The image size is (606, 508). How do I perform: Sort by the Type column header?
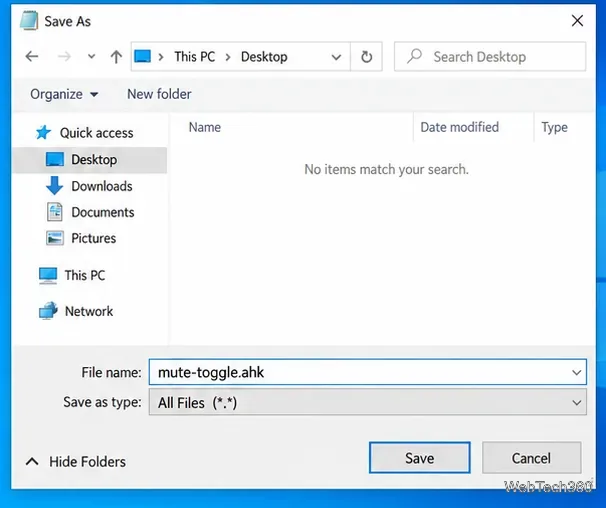point(554,127)
